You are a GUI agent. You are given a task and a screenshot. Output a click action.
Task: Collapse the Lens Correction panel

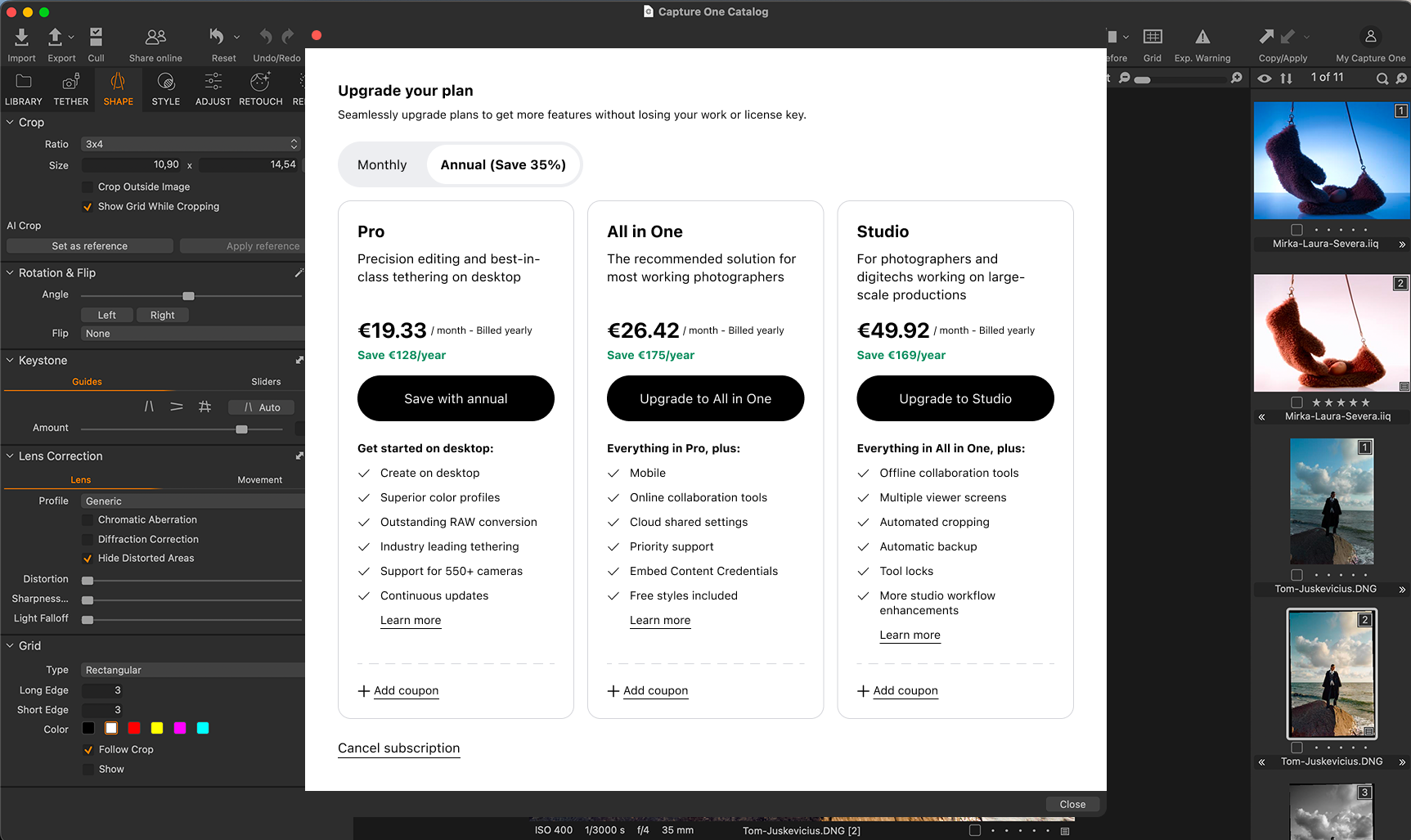pos(10,456)
